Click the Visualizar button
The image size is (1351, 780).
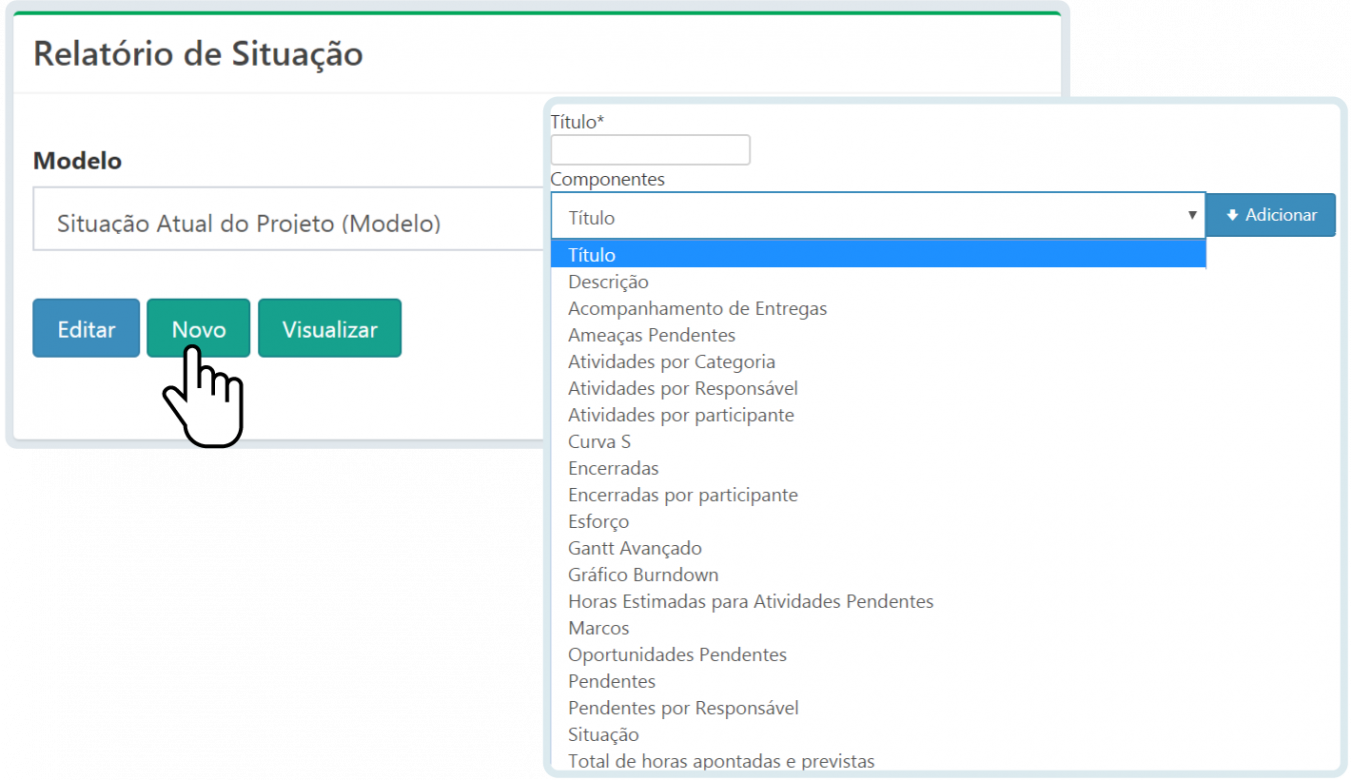tap(330, 327)
